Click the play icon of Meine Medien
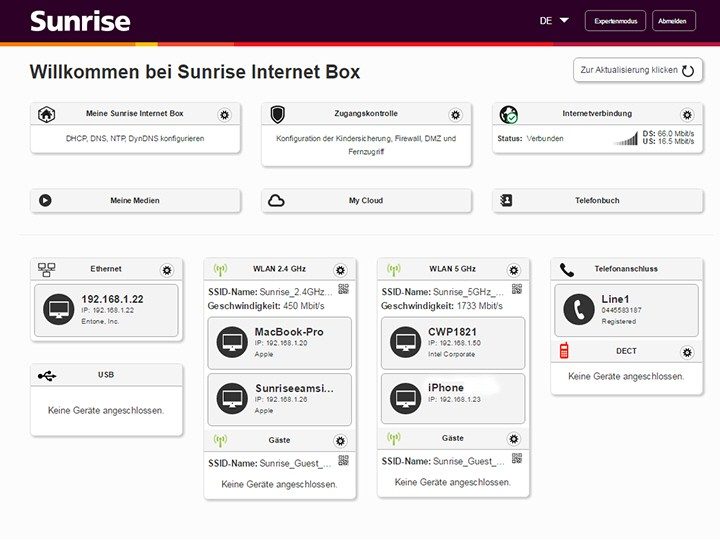 tap(45, 200)
